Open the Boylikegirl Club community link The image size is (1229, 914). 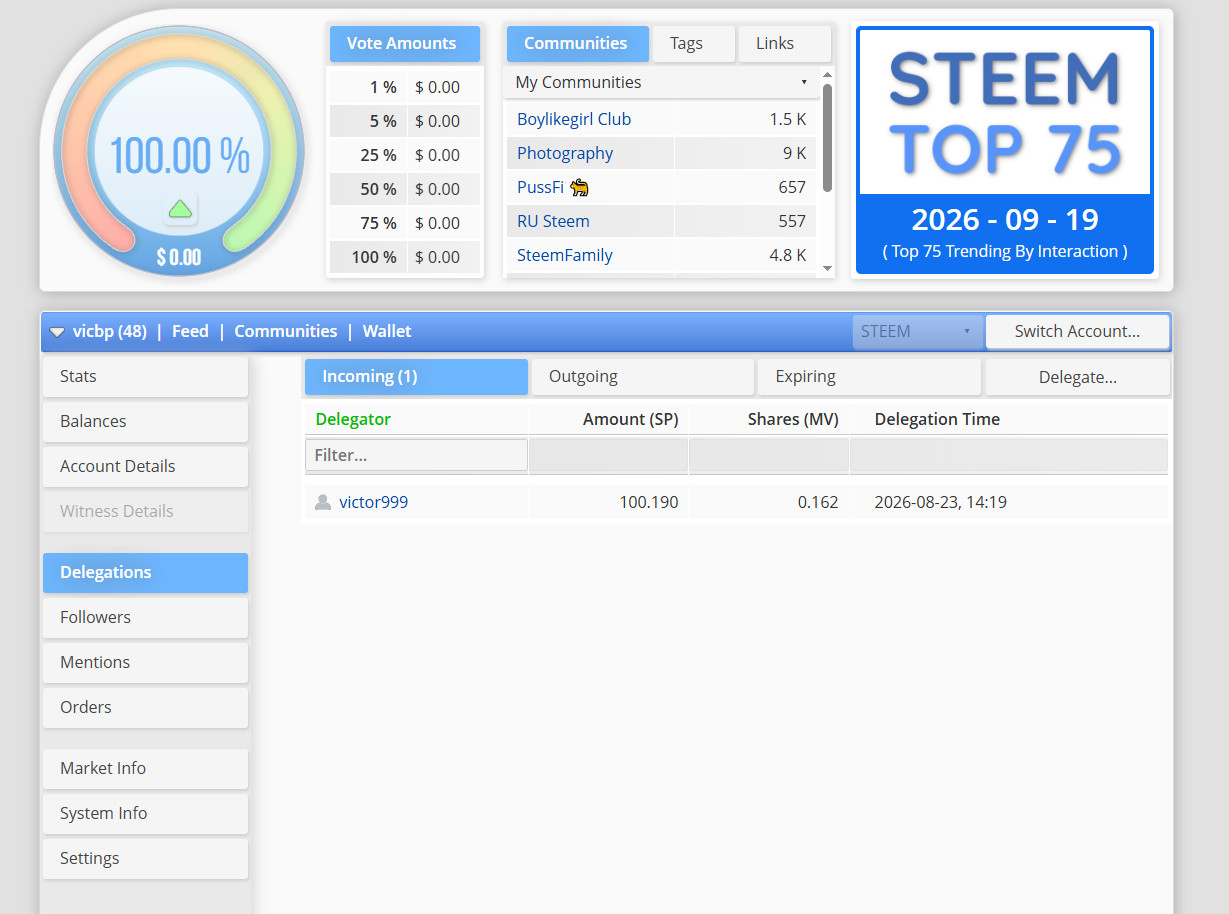[574, 119]
